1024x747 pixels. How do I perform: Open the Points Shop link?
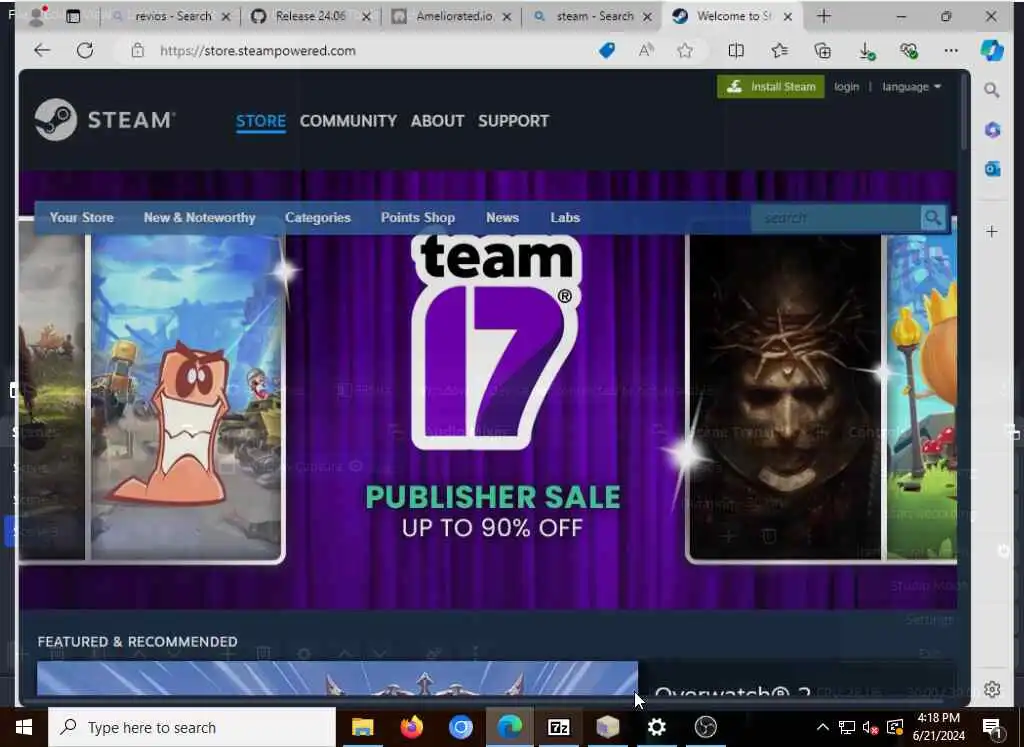coord(418,217)
